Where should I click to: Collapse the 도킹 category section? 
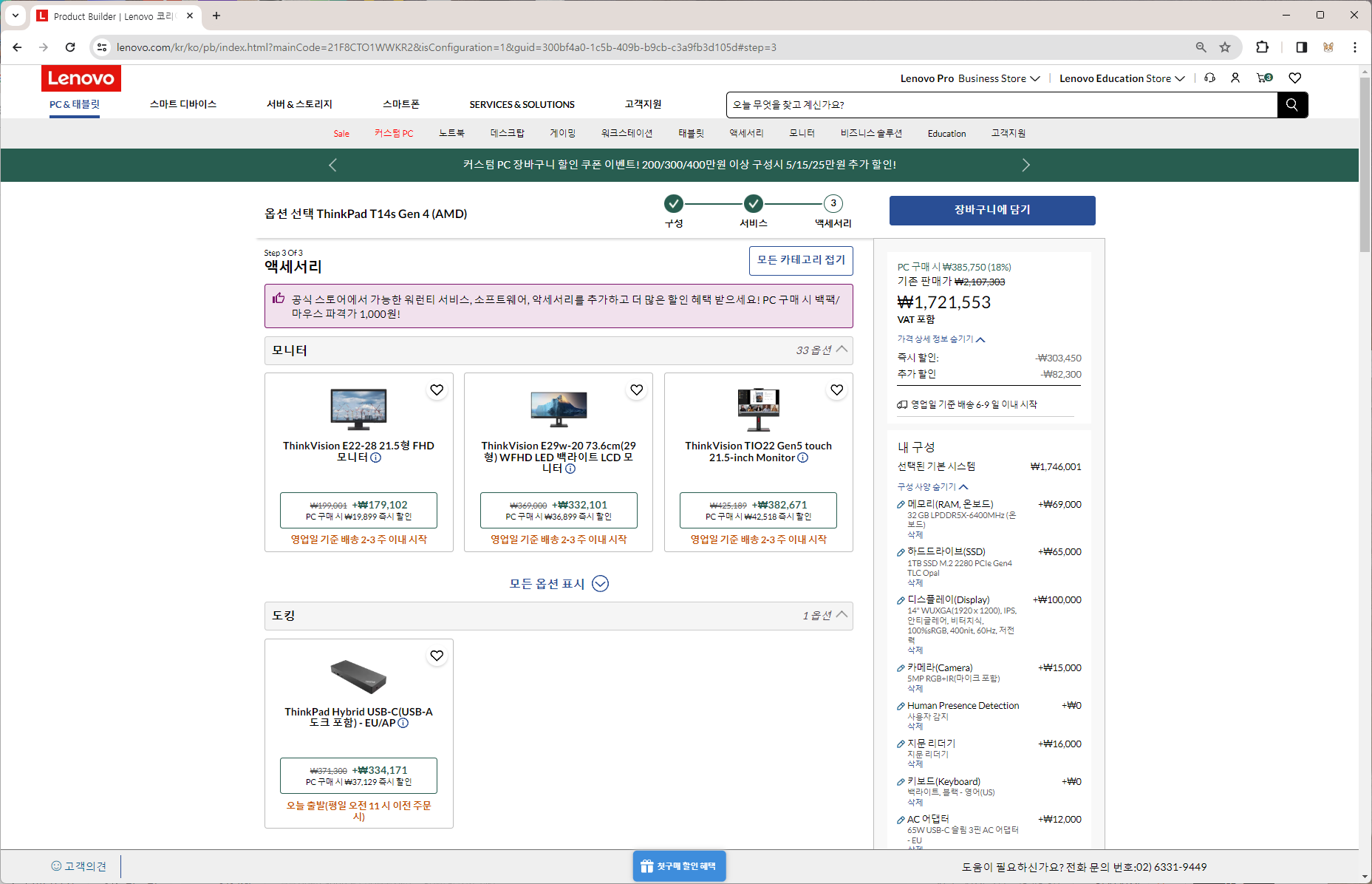point(842,615)
